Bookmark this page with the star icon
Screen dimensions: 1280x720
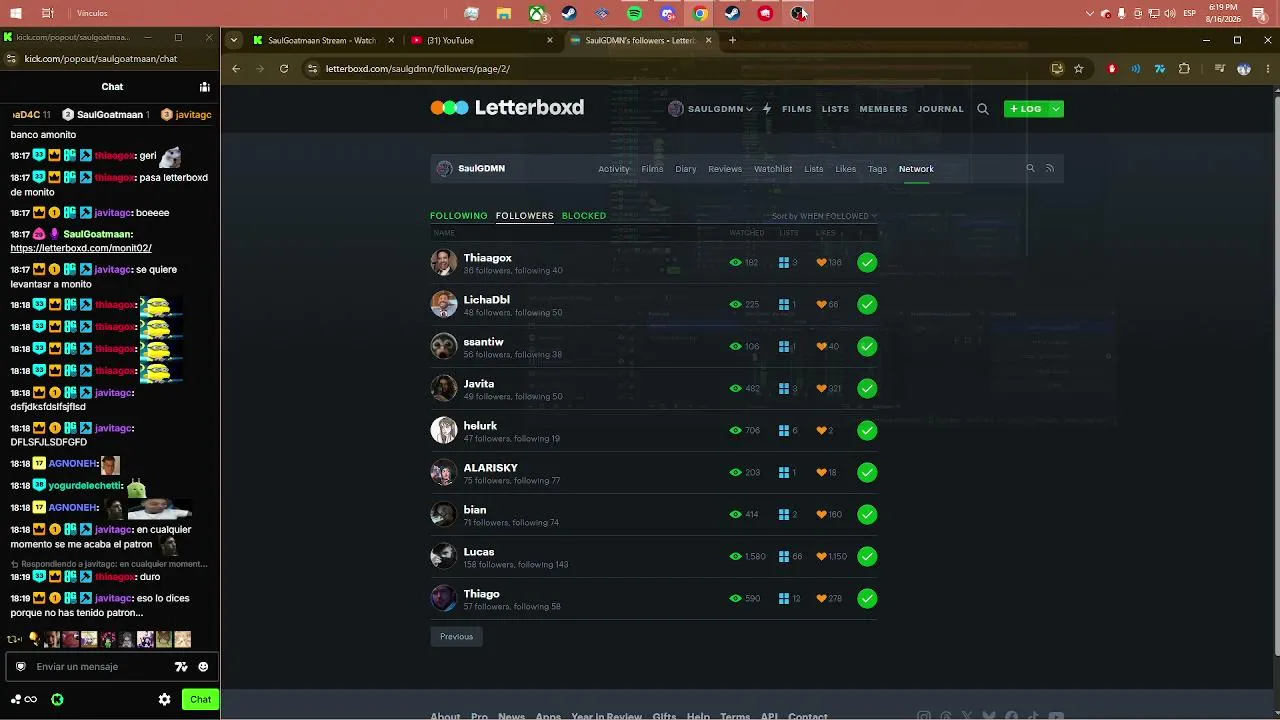point(1079,69)
